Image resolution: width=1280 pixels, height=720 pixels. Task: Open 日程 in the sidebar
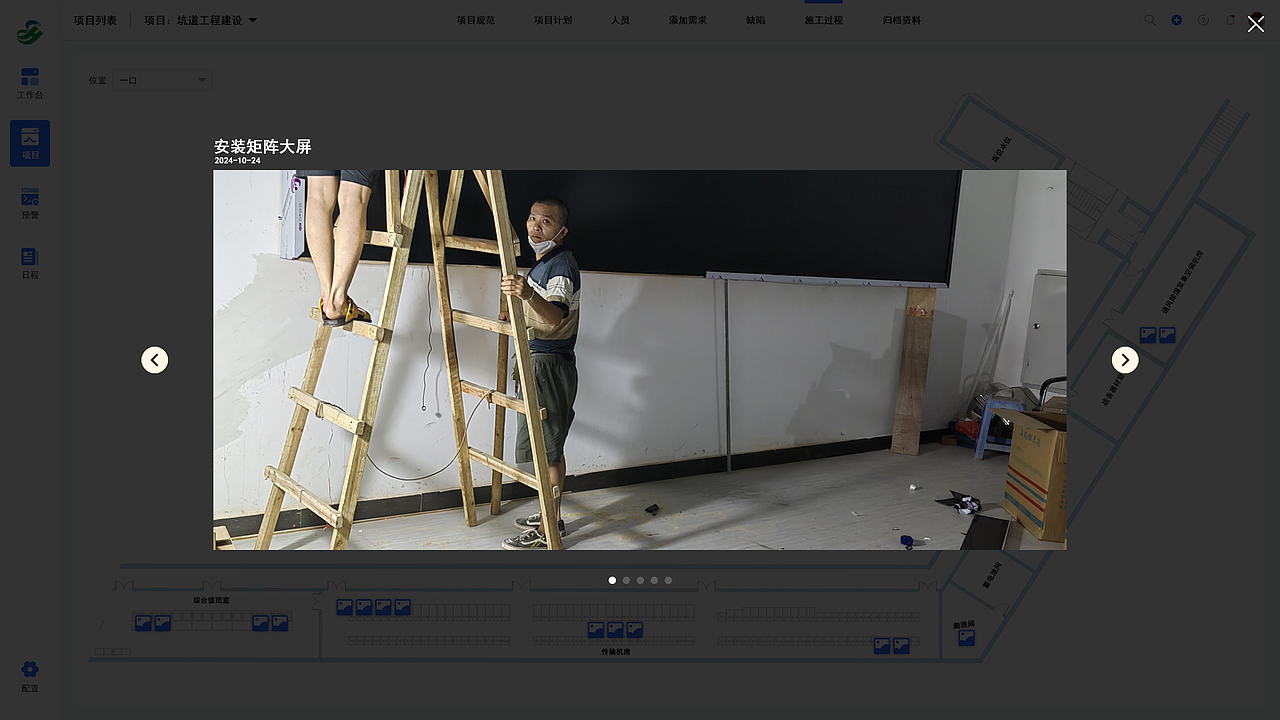click(30, 264)
